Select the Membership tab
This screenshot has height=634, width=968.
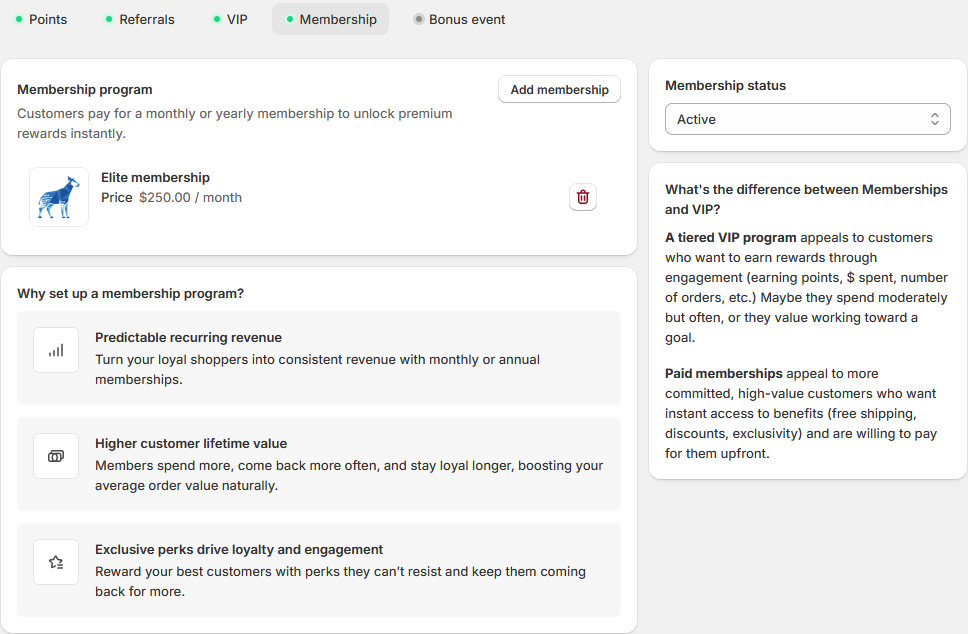[x=330, y=19]
